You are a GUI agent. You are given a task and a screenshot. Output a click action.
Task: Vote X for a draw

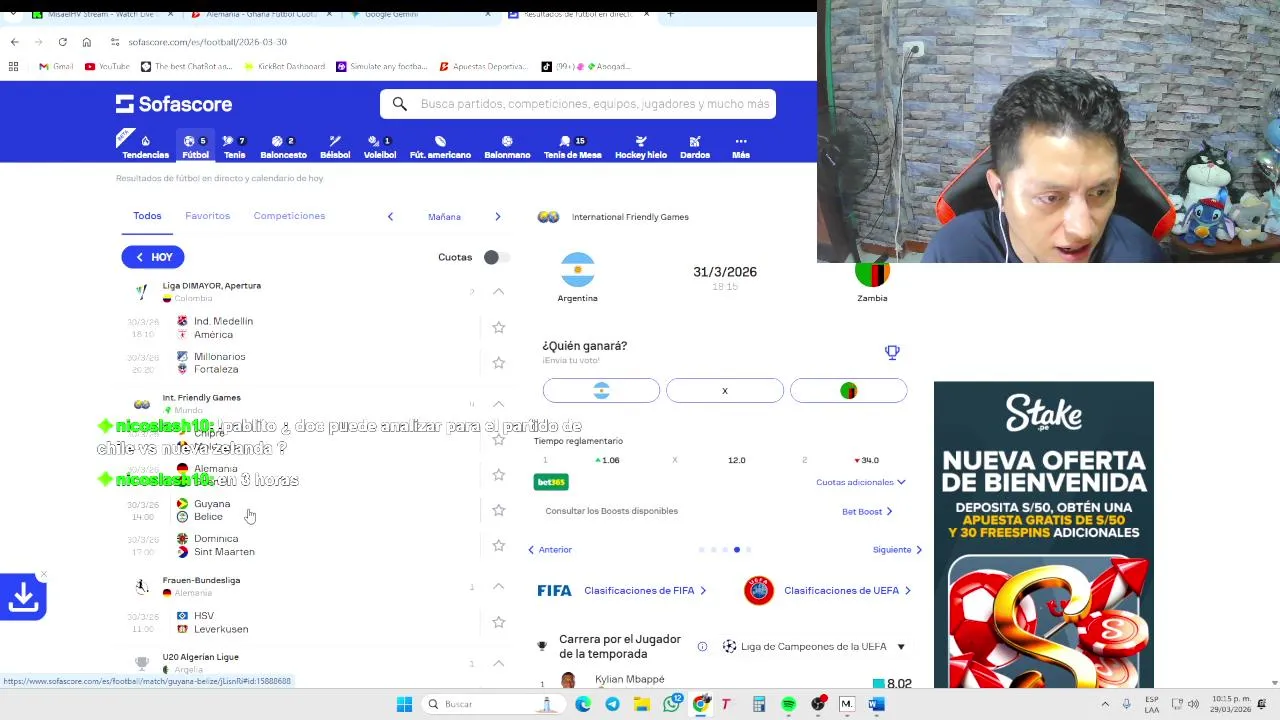725,391
